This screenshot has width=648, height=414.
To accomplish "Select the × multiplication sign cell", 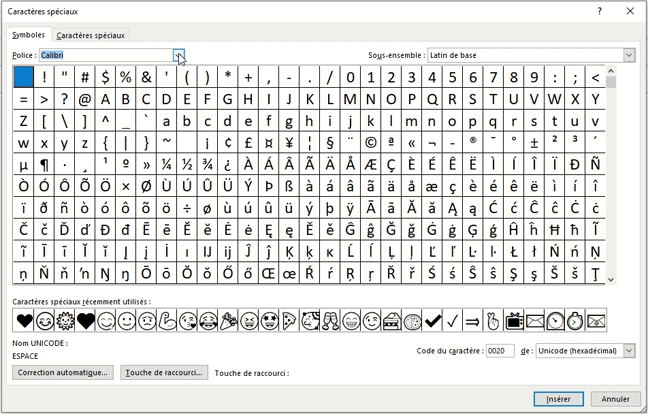I will pos(126,186).
